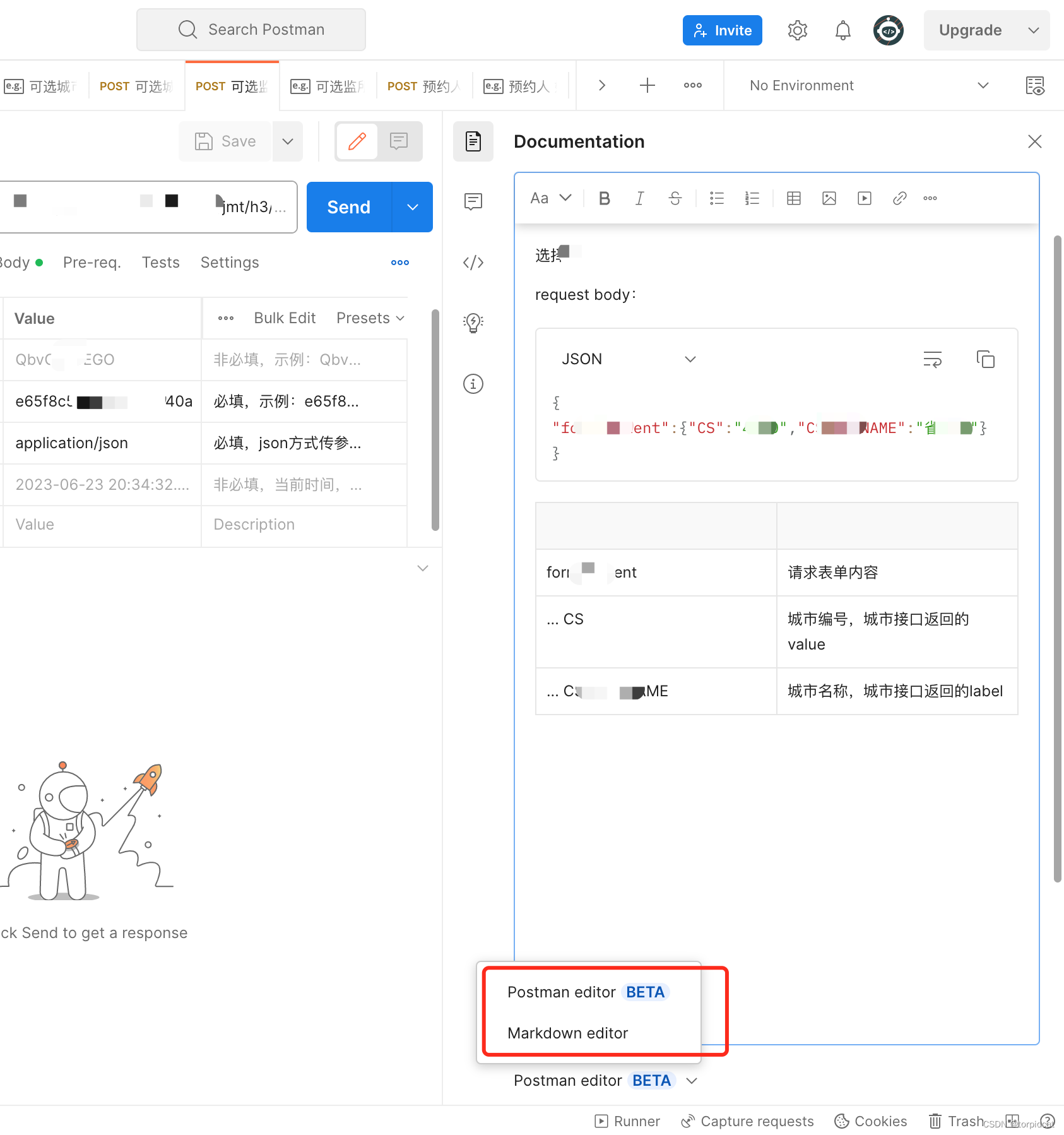Switch to the POST 预约人 tab
Screen dimensions: 1064x1135
[x=423, y=86]
